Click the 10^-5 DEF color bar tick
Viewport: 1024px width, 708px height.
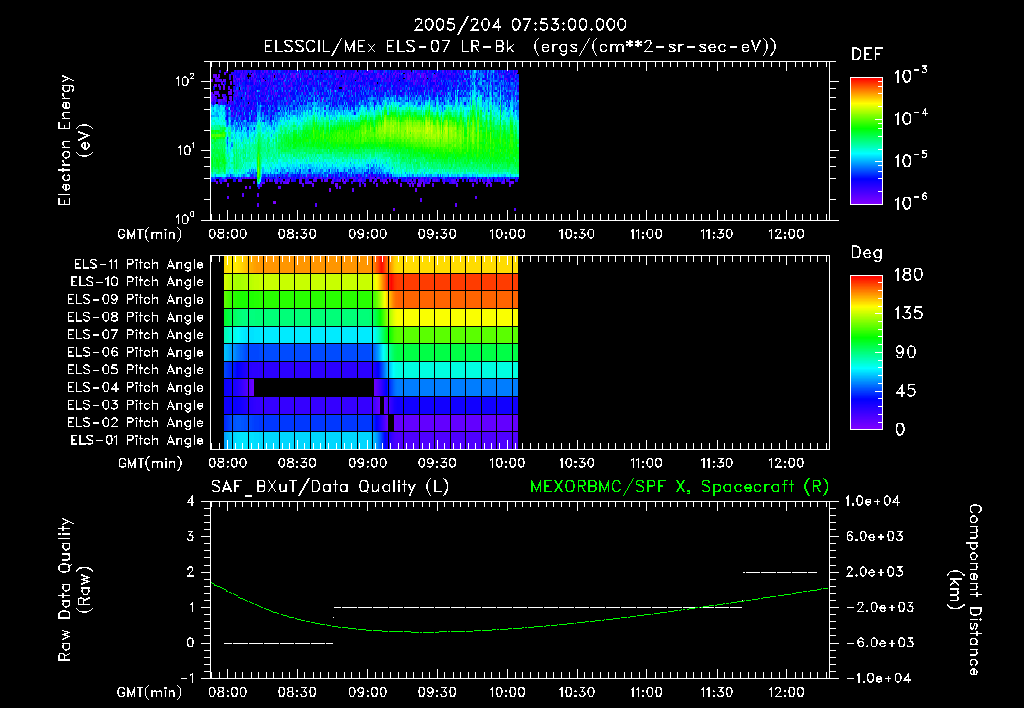click(910, 159)
